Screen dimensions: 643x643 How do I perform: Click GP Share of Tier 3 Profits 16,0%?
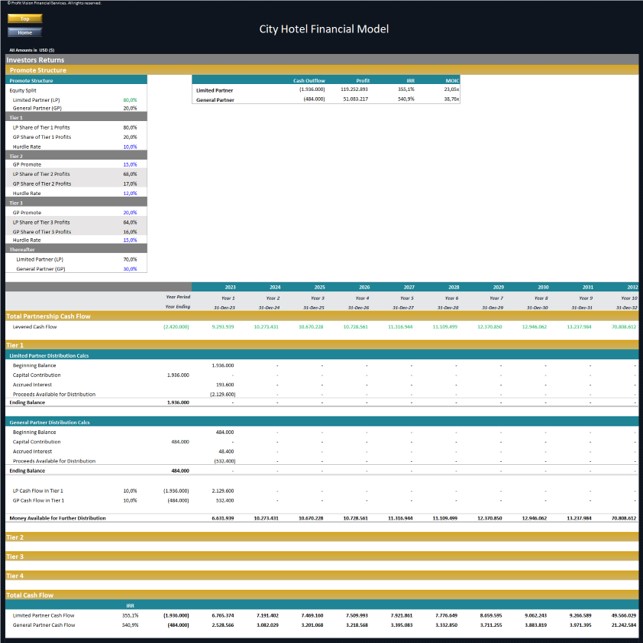click(x=130, y=232)
